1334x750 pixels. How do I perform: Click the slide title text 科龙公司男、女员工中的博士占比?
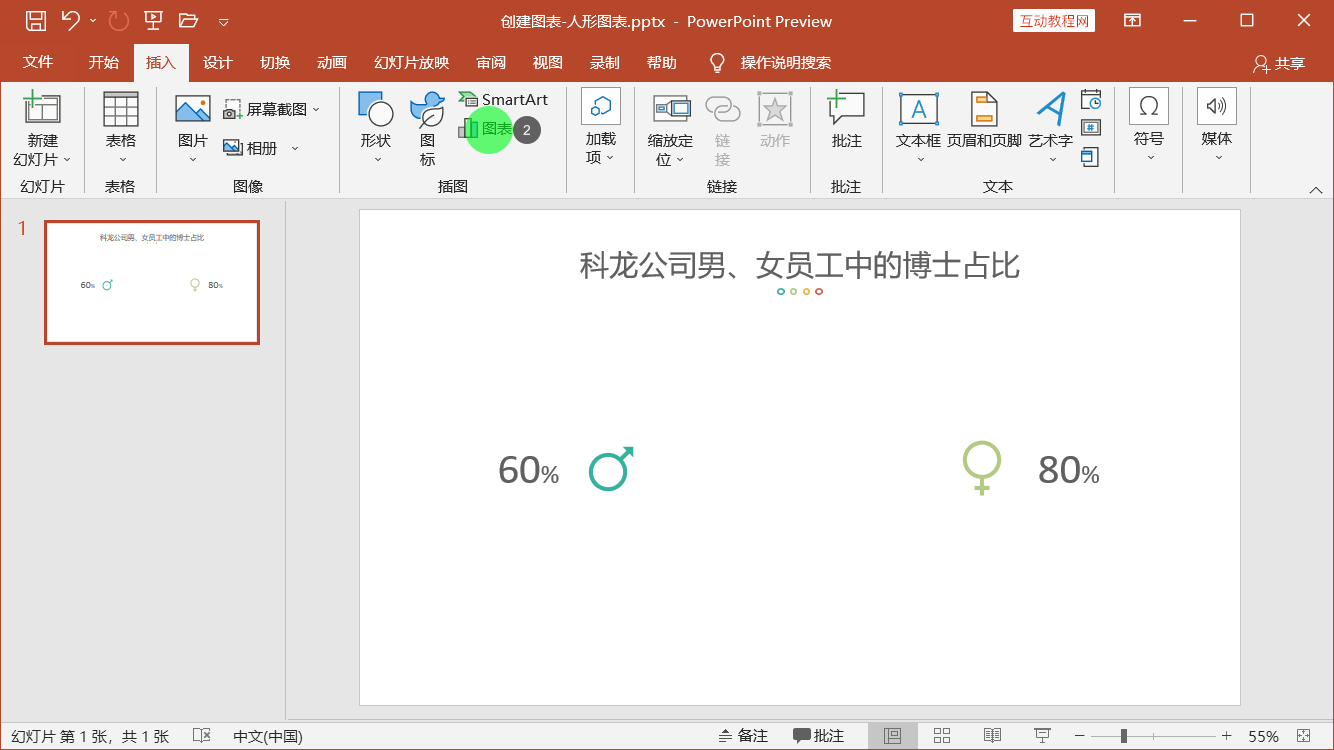pos(799,266)
